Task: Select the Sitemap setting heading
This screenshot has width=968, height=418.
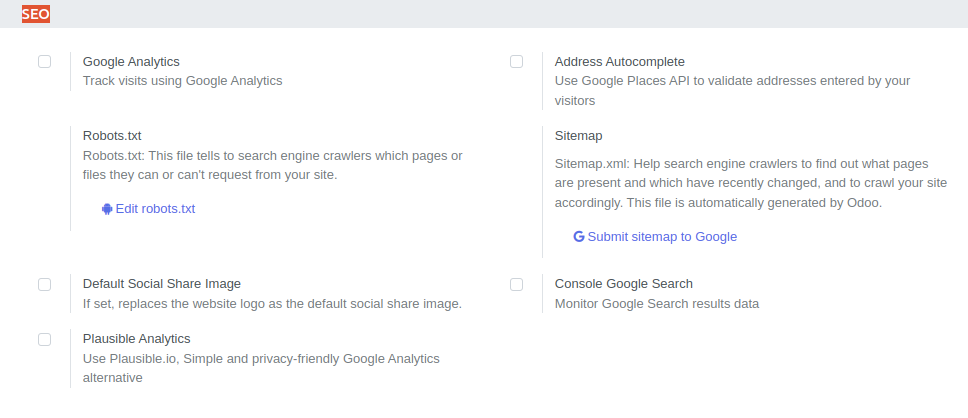Action: click(x=578, y=135)
